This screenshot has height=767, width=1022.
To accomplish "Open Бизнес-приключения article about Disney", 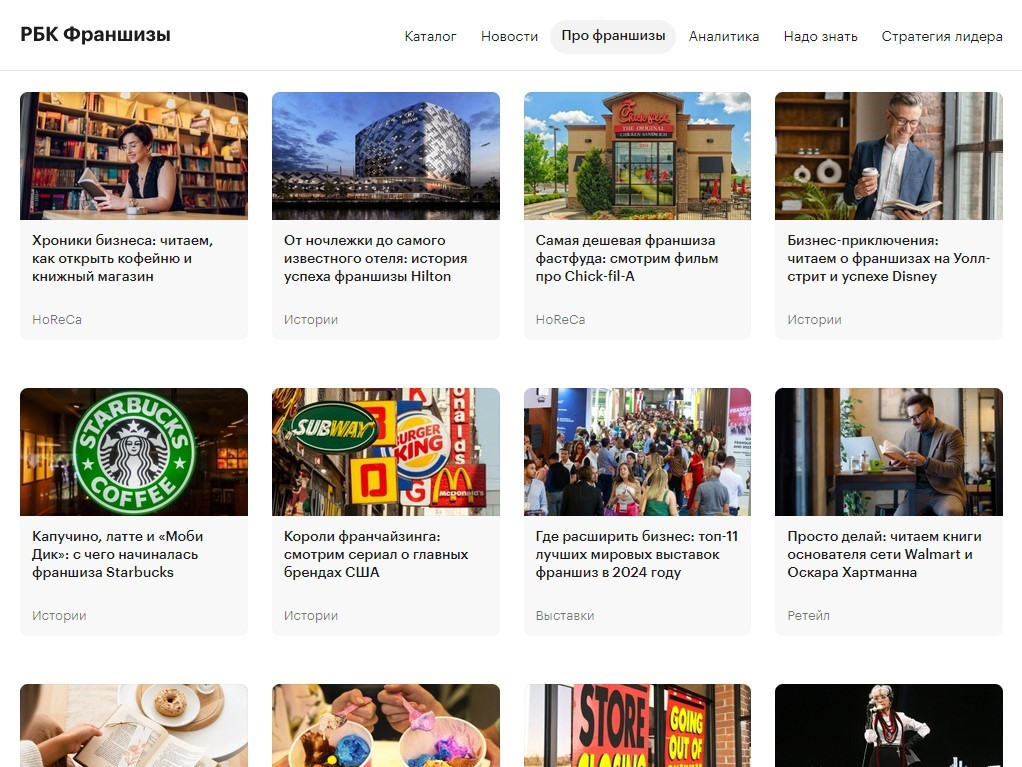I will pyautogui.click(x=888, y=258).
